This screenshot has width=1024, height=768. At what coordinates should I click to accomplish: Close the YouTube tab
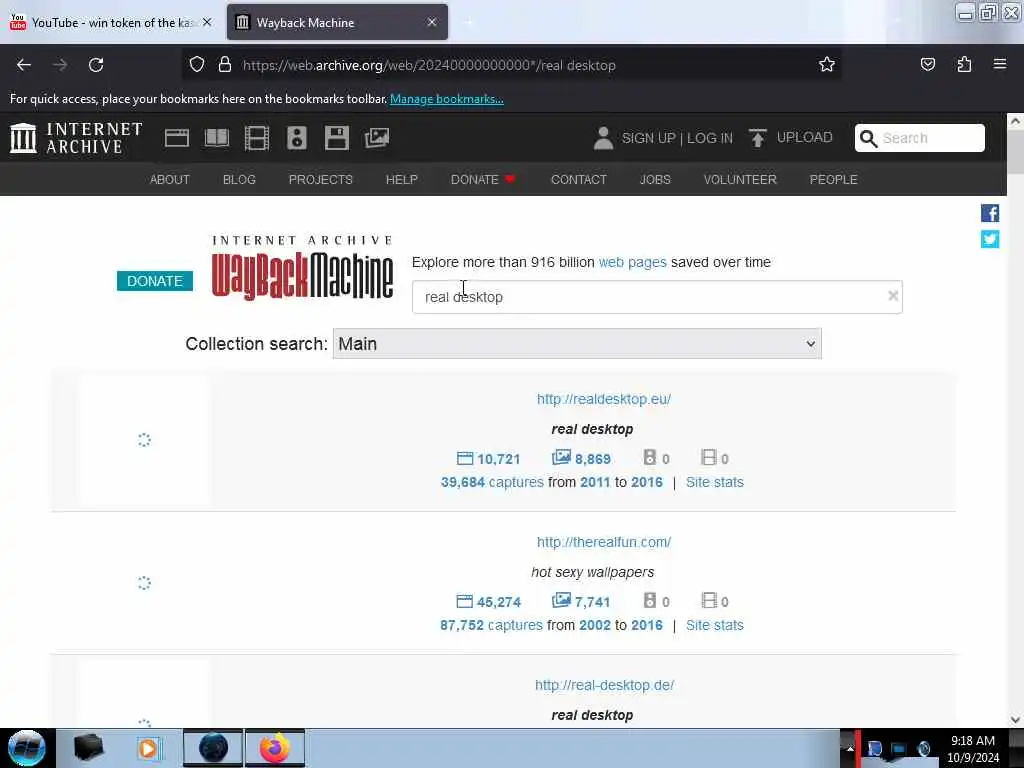point(207,22)
